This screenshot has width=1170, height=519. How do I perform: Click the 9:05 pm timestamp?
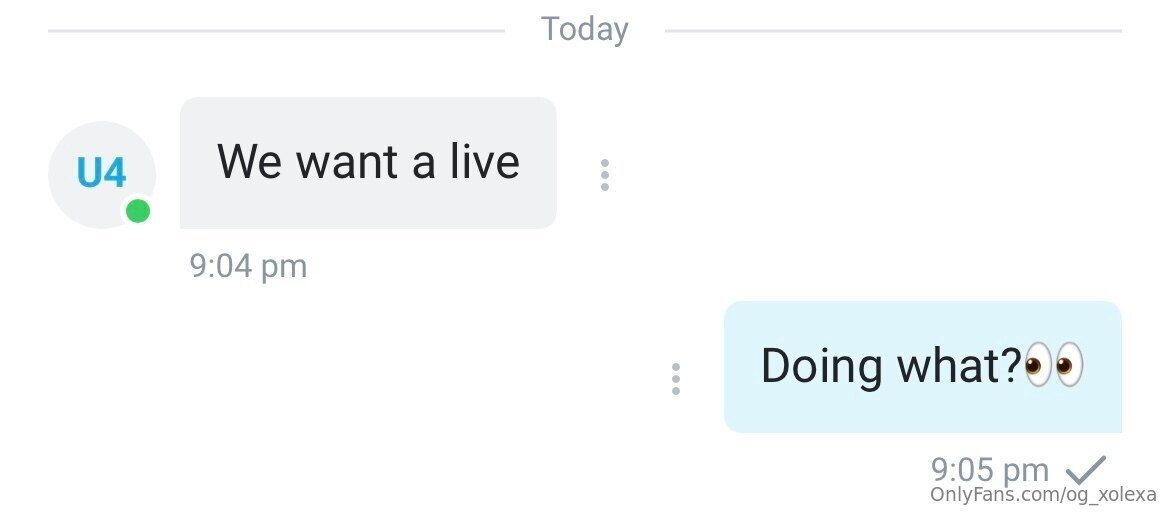989,470
